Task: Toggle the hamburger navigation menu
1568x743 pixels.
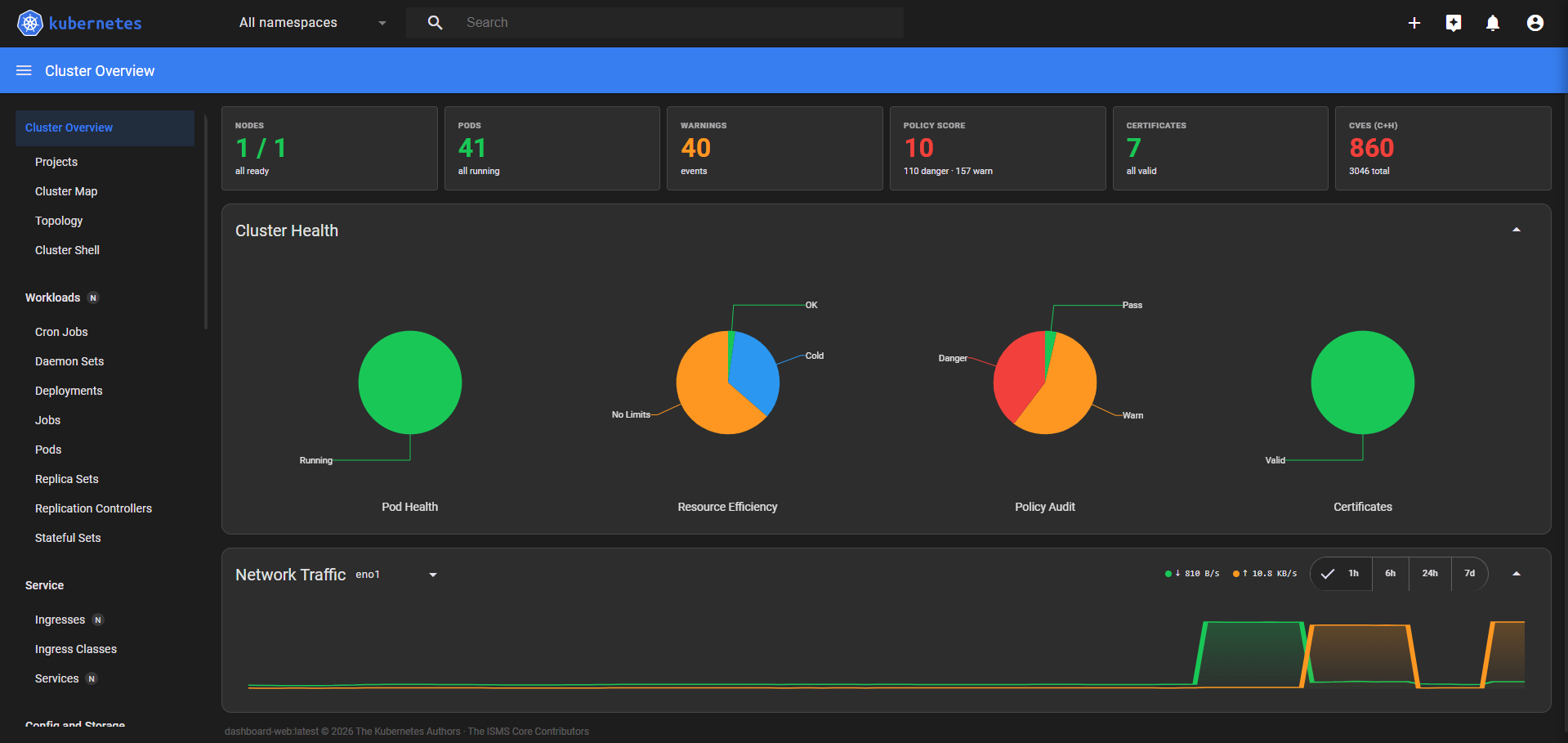Action: coord(24,71)
